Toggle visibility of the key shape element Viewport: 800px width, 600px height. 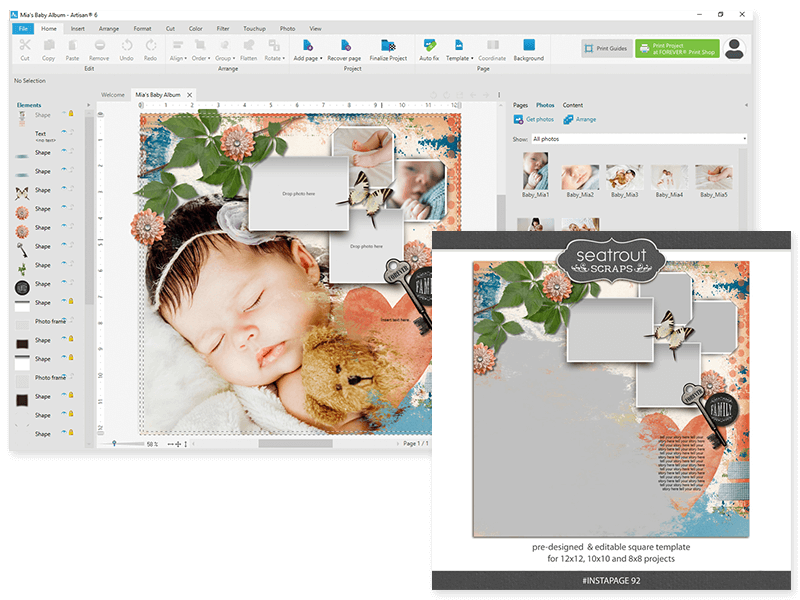[64, 244]
